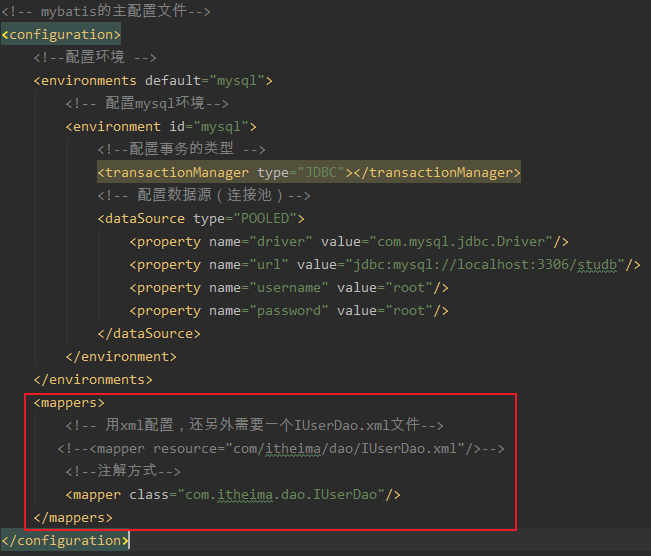
Task: Click the password property line
Action: coord(289,311)
